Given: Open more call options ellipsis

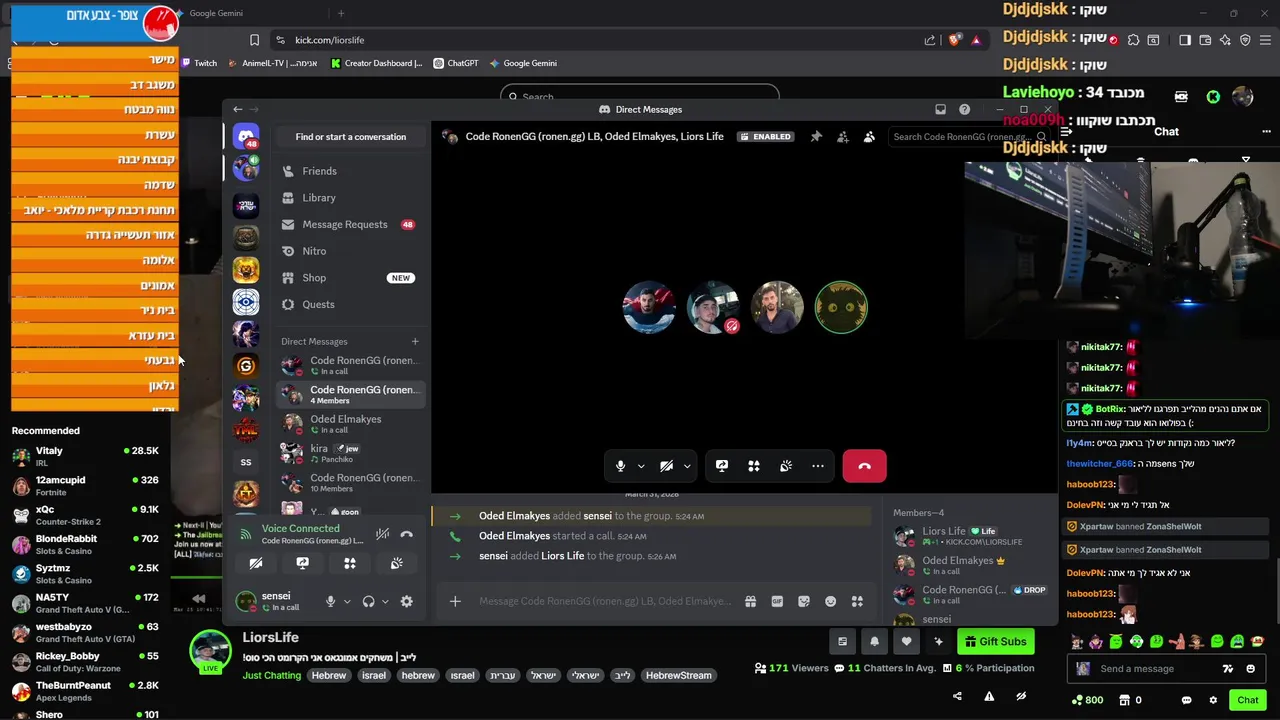Looking at the screenshot, I should point(818,466).
